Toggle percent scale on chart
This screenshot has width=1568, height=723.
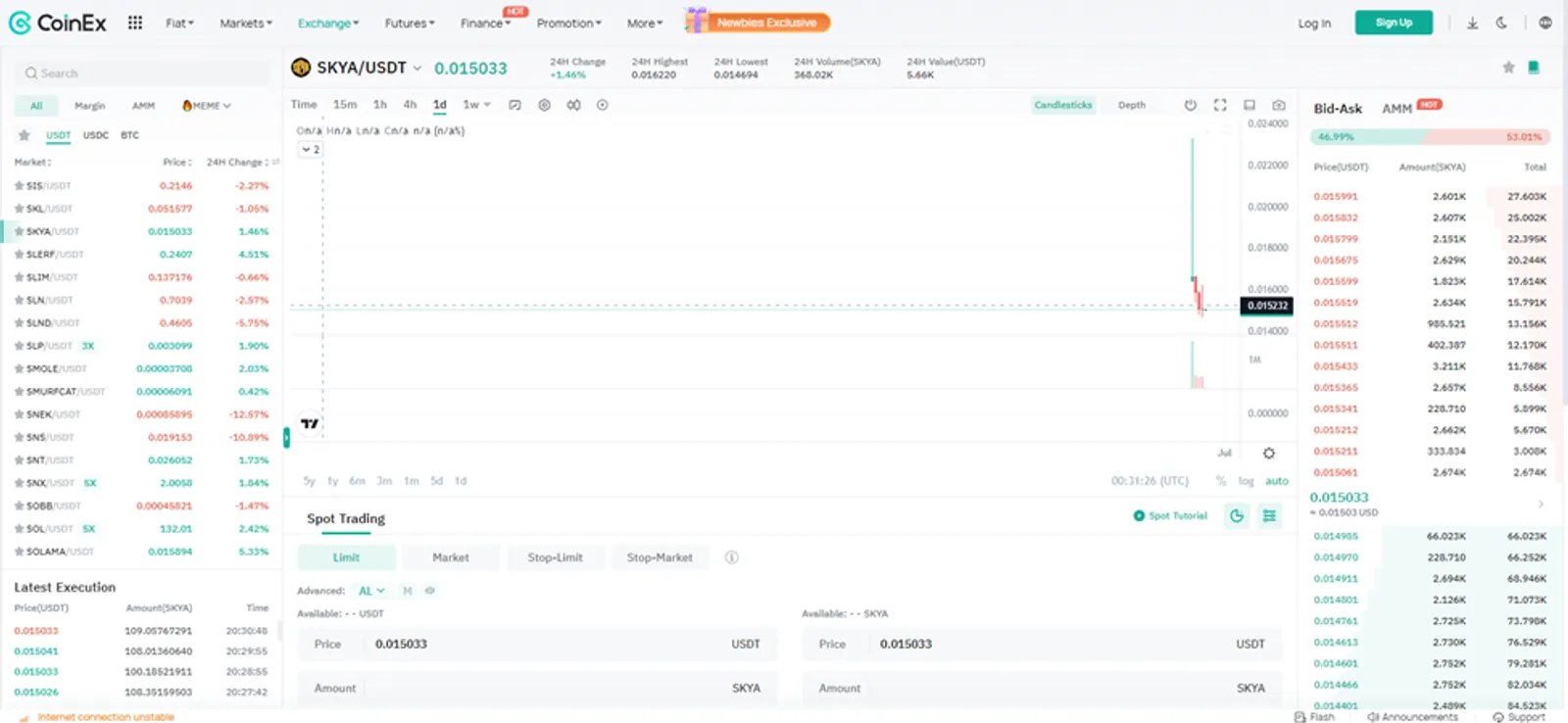(x=1221, y=481)
